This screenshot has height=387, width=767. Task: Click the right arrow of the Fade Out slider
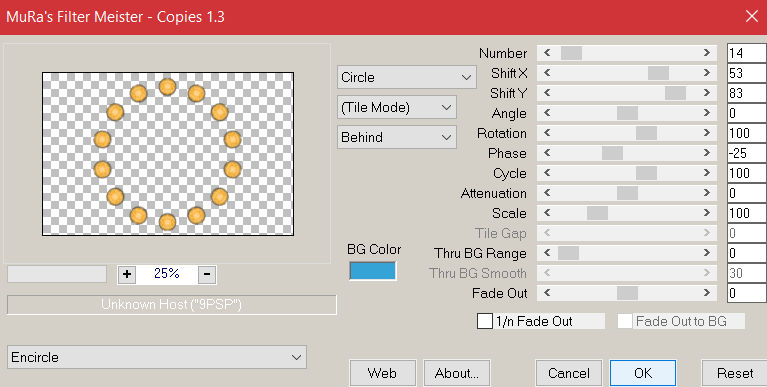(707, 293)
